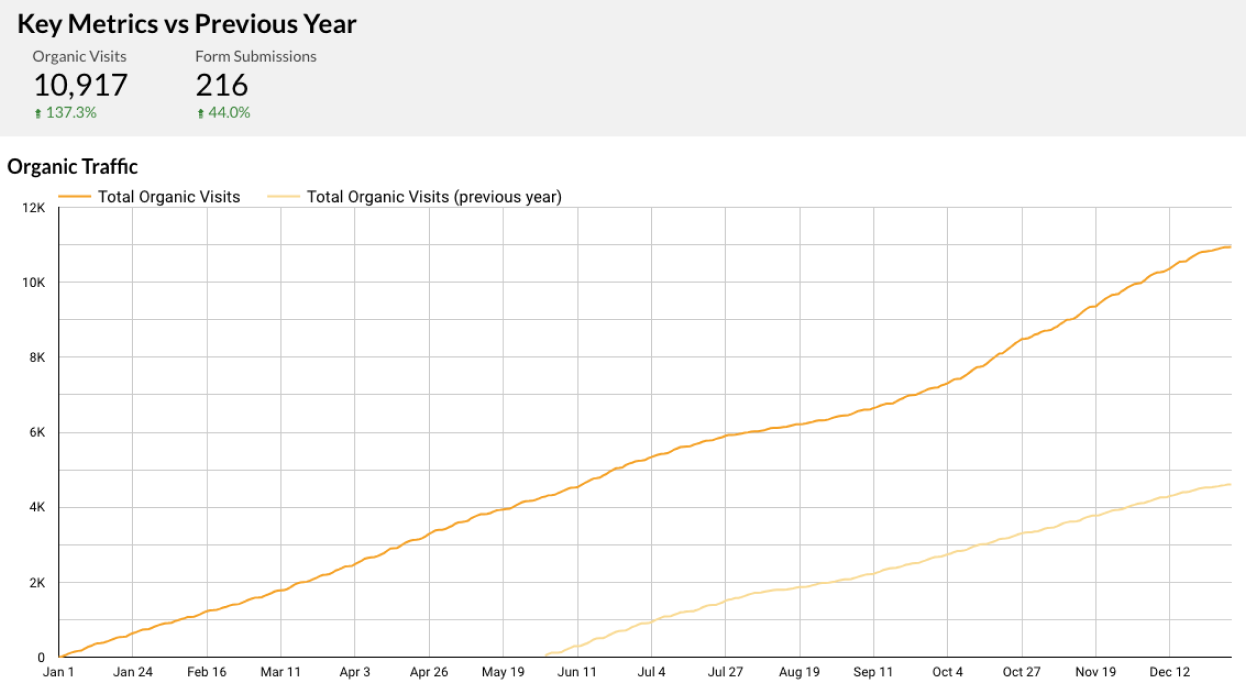Select the Oct 27 x-axis label
Viewport: 1246px width, 694px height.
pos(1021,672)
